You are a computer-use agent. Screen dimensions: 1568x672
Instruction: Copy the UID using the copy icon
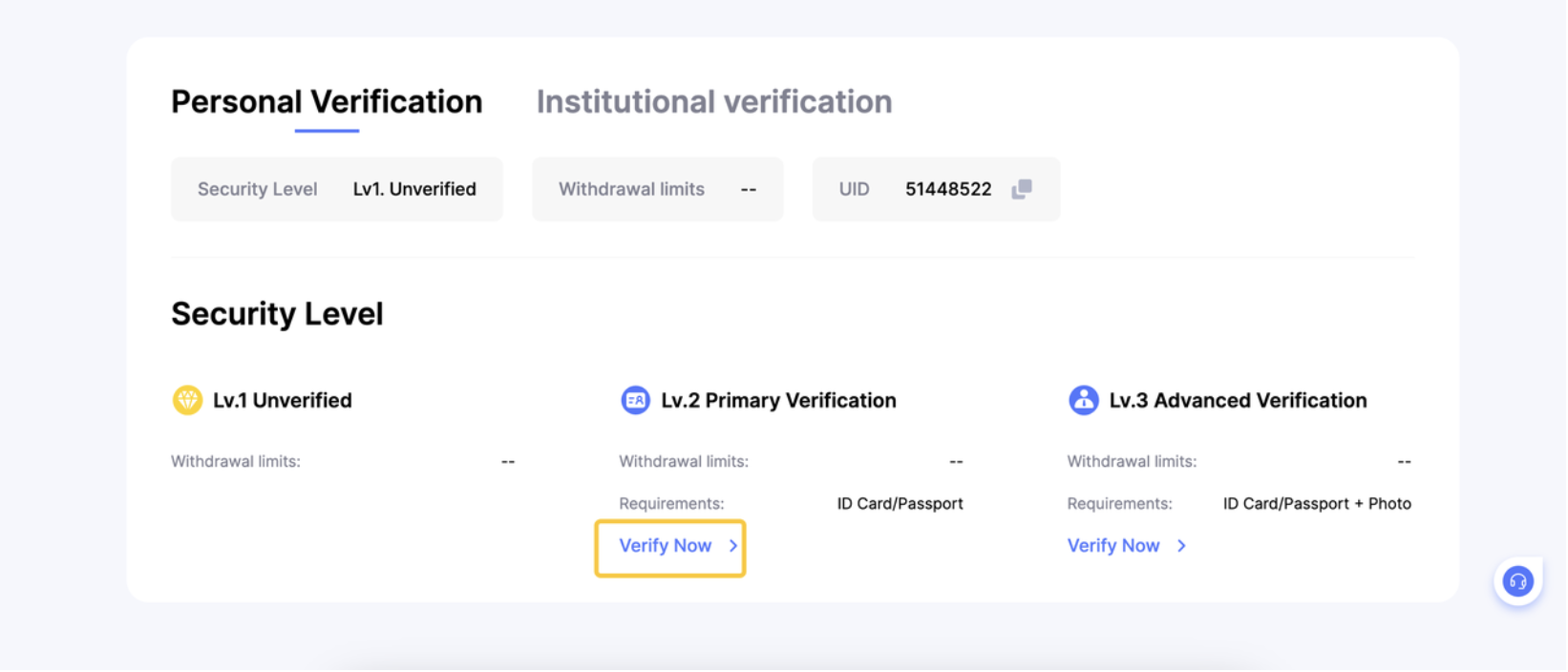tap(1022, 189)
